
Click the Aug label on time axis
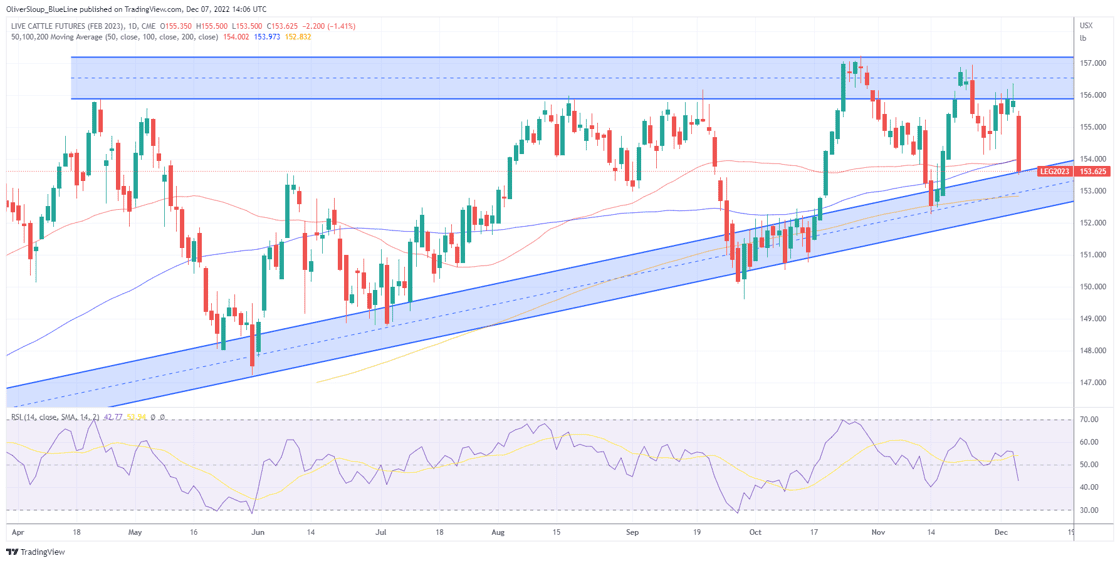[499, 533]
